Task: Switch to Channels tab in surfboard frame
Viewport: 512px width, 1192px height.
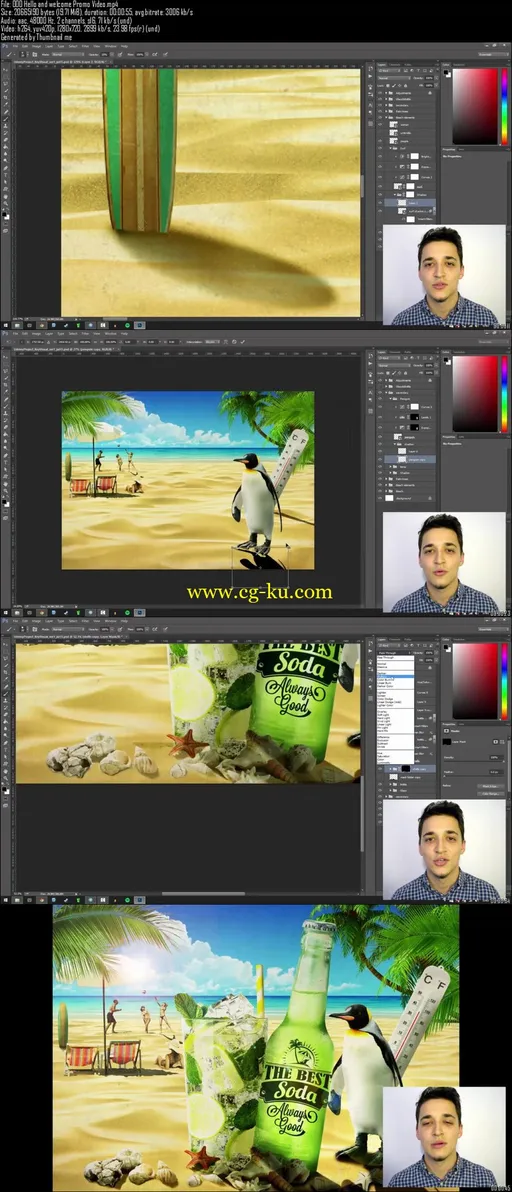Action: 394,65
